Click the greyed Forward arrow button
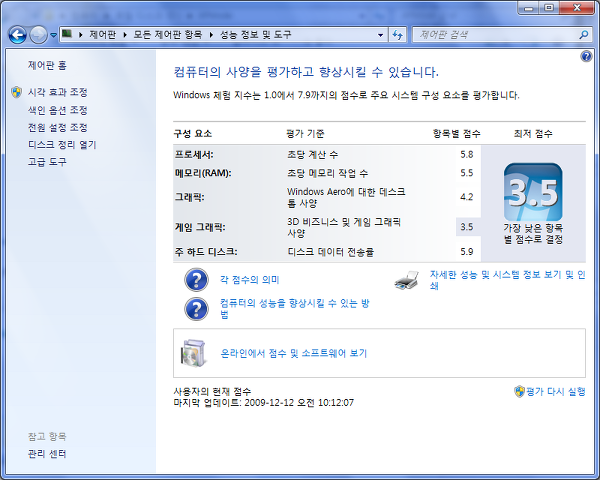The height and width of the screenshot is (480, 600). point(38,35)
